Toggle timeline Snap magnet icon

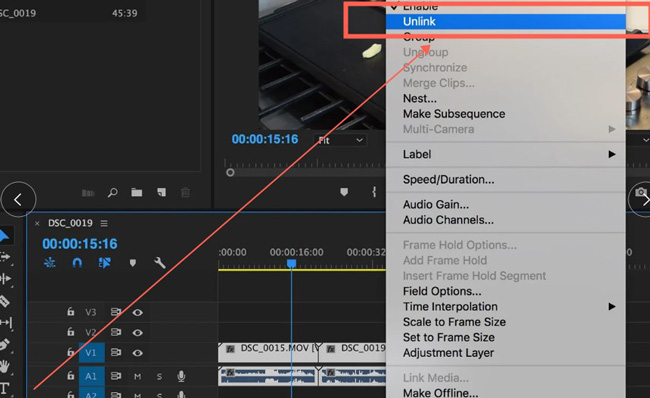coord(77,262)
